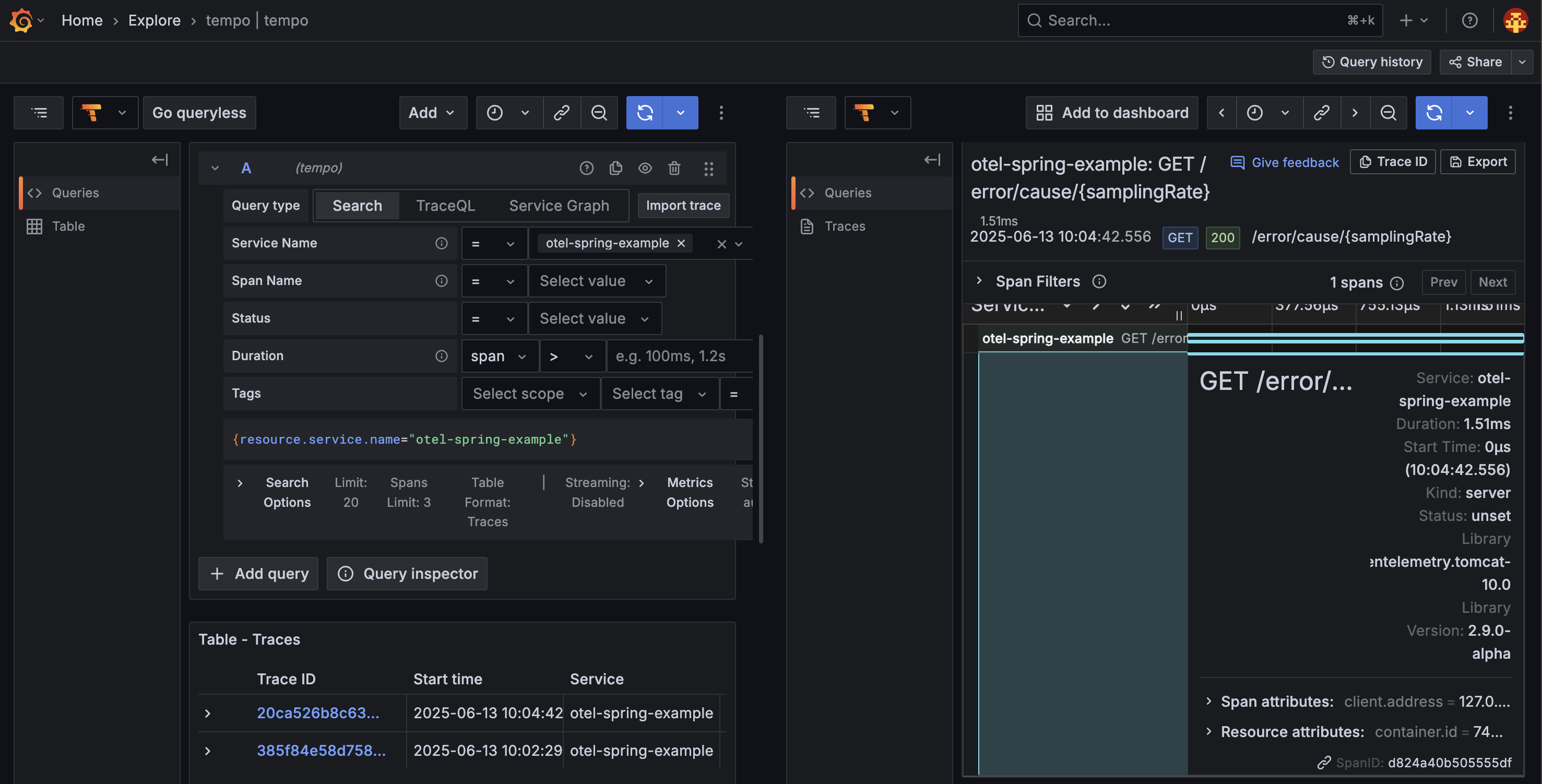Shift time range backward in right pane
The width and height of the screenshot is (1542, 784).
pyautogui.click(x=1221, y=113)
